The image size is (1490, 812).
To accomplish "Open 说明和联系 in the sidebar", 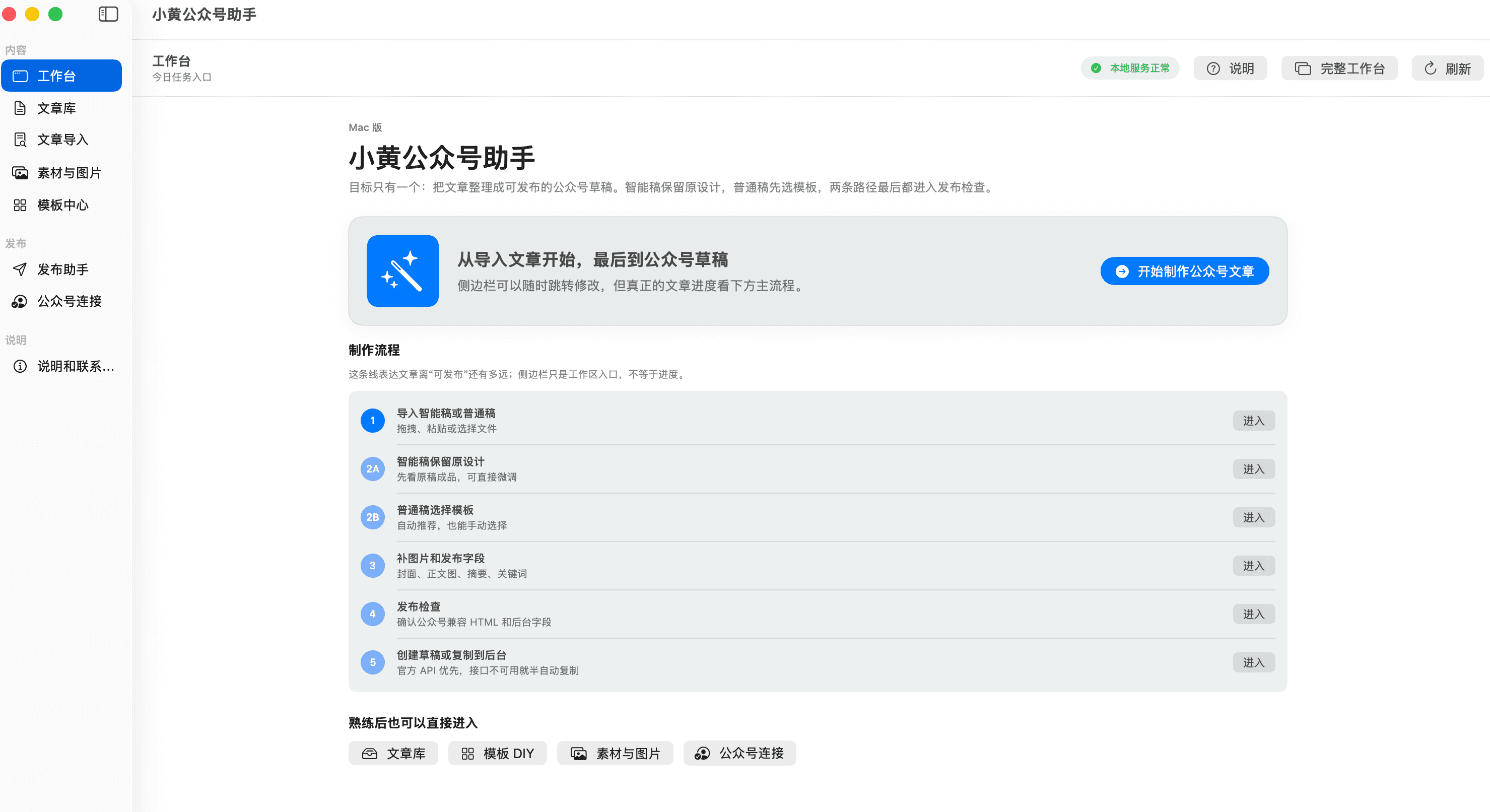I will tap(61, 366).
